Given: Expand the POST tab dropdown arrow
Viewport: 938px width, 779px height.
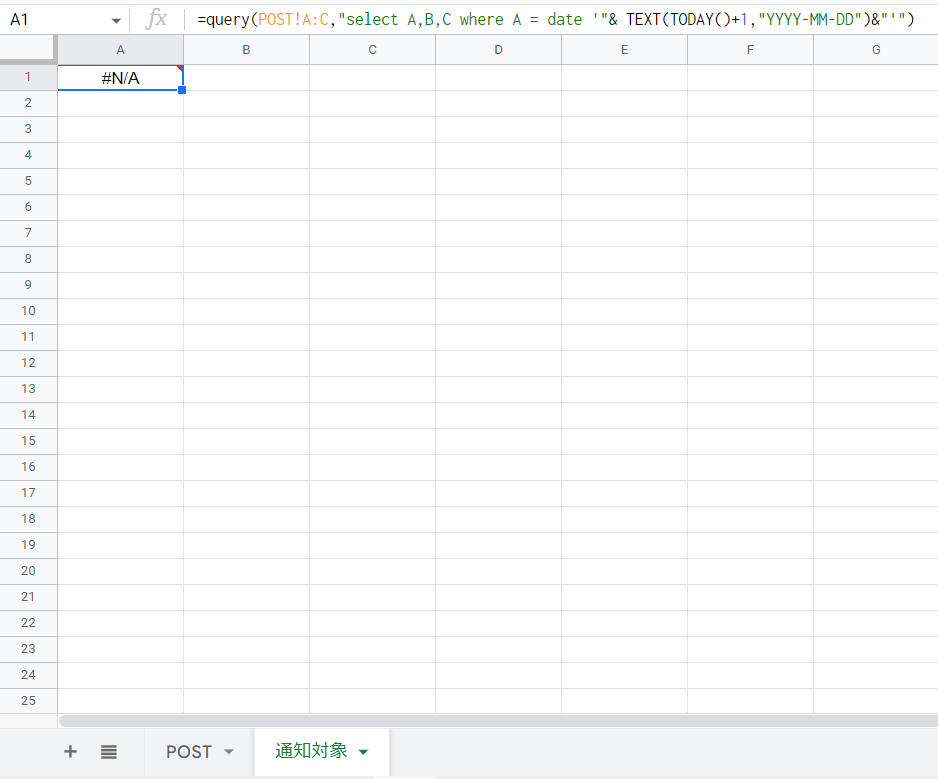Looking at the screenshot, I should pos(229,751).
